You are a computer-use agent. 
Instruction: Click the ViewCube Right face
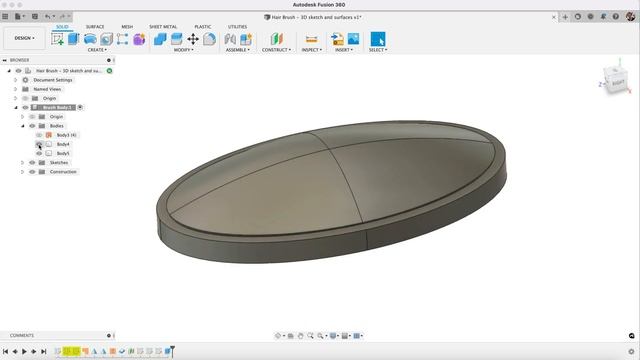point(617,83)
